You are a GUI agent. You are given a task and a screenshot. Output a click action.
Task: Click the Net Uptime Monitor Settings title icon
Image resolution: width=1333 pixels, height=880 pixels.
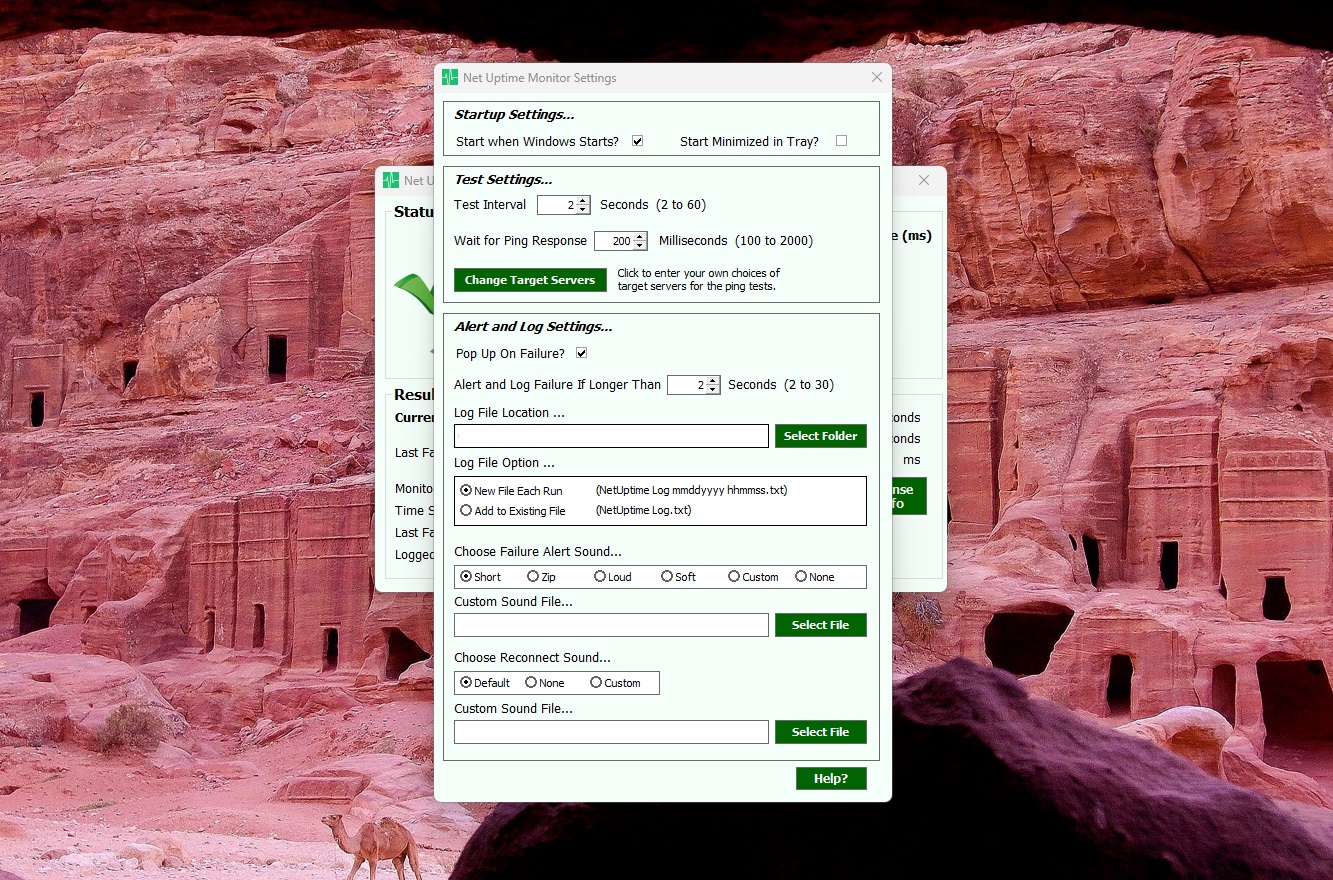(450, 78)
